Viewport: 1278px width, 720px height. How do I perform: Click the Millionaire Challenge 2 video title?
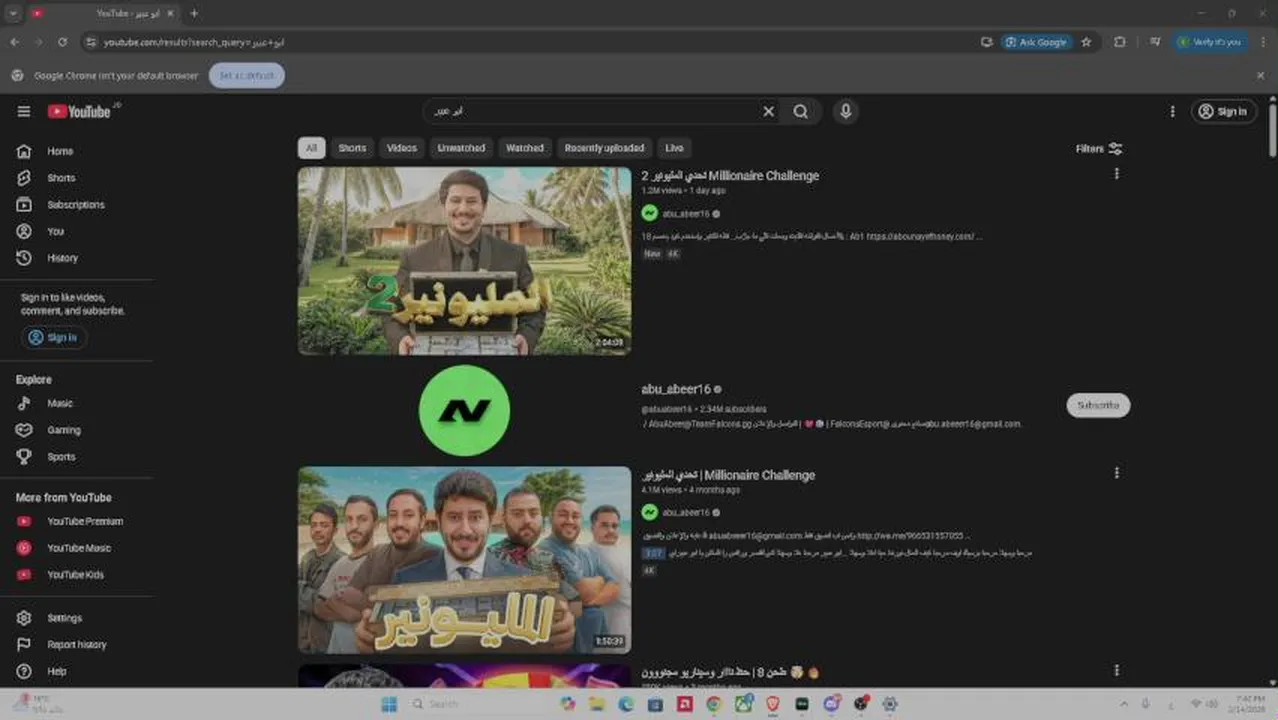(x=730, y=176)
